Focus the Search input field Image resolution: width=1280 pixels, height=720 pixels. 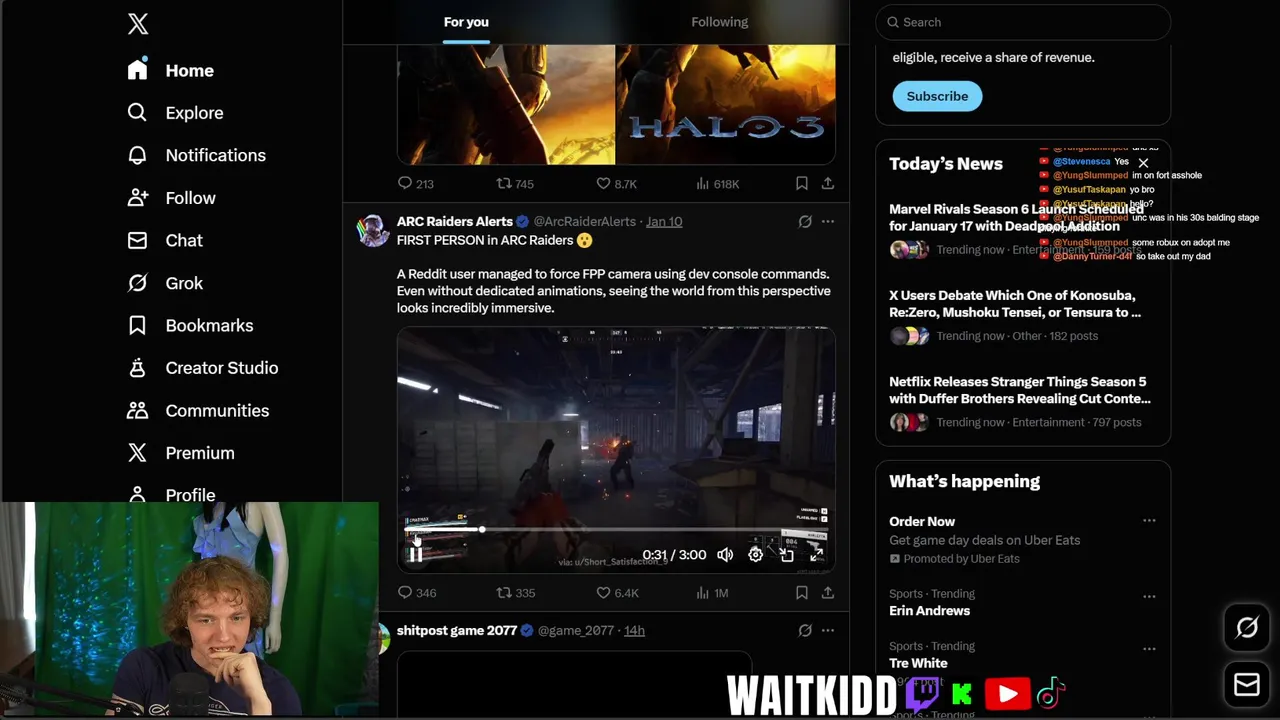point(1023,22)
